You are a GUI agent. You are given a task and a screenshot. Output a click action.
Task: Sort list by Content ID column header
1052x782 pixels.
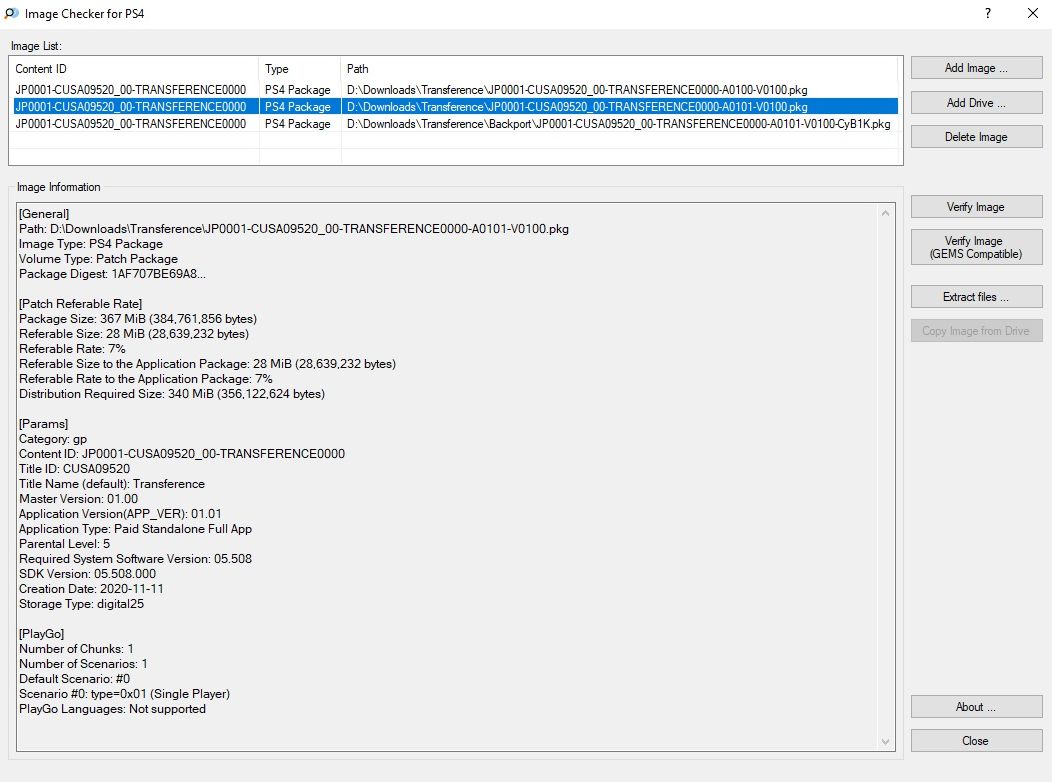click(x=135, y=68)
